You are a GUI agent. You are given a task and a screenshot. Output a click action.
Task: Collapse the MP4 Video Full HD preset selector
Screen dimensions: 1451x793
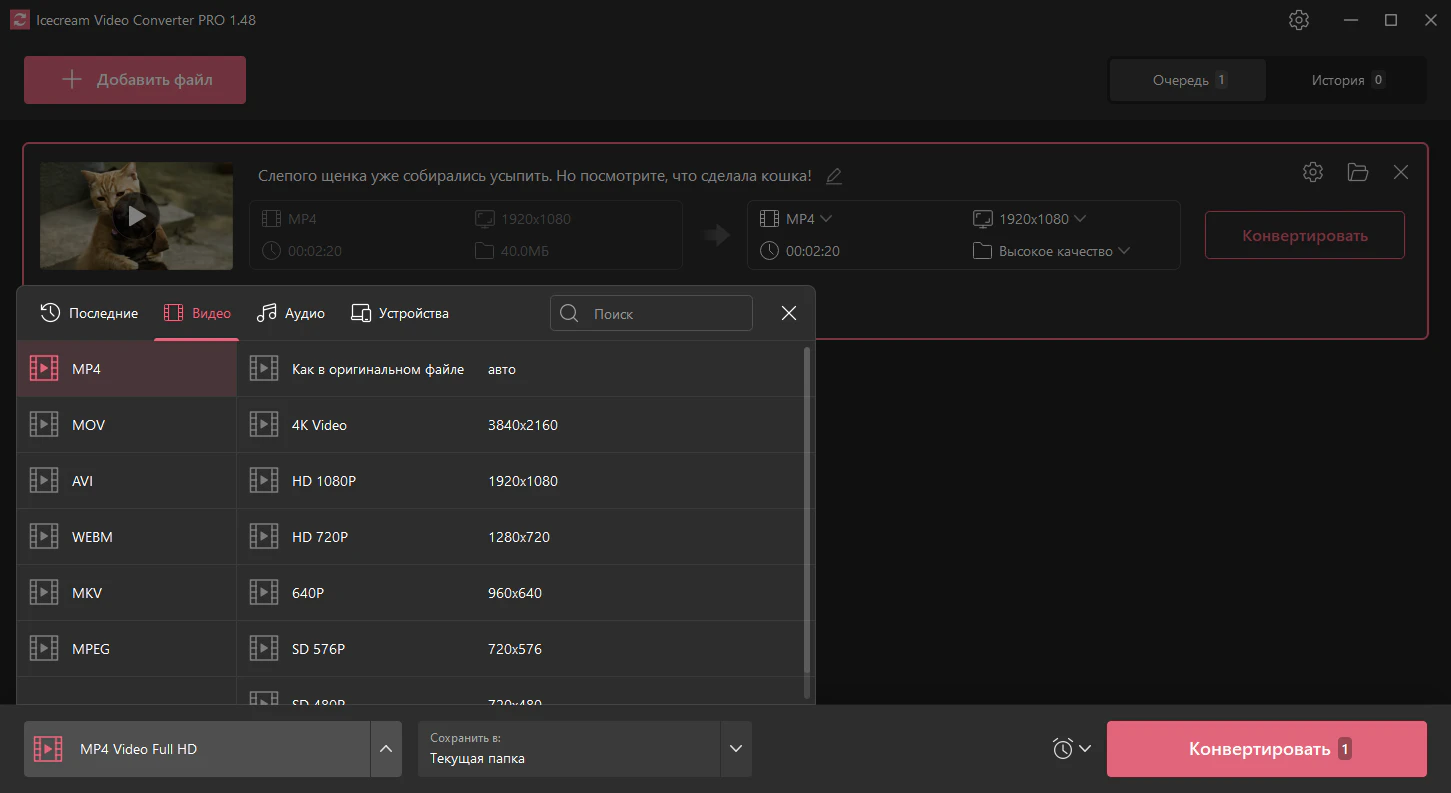tap(386, 749)
